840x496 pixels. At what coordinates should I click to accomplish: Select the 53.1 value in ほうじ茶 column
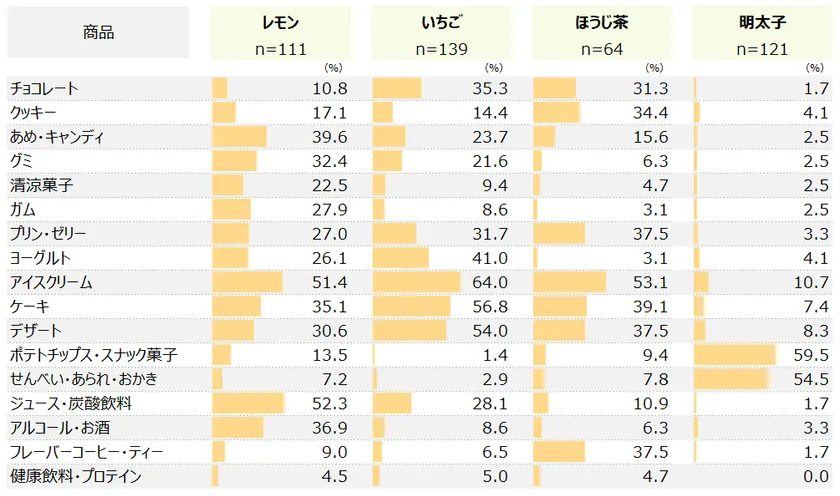pos(651,282)
